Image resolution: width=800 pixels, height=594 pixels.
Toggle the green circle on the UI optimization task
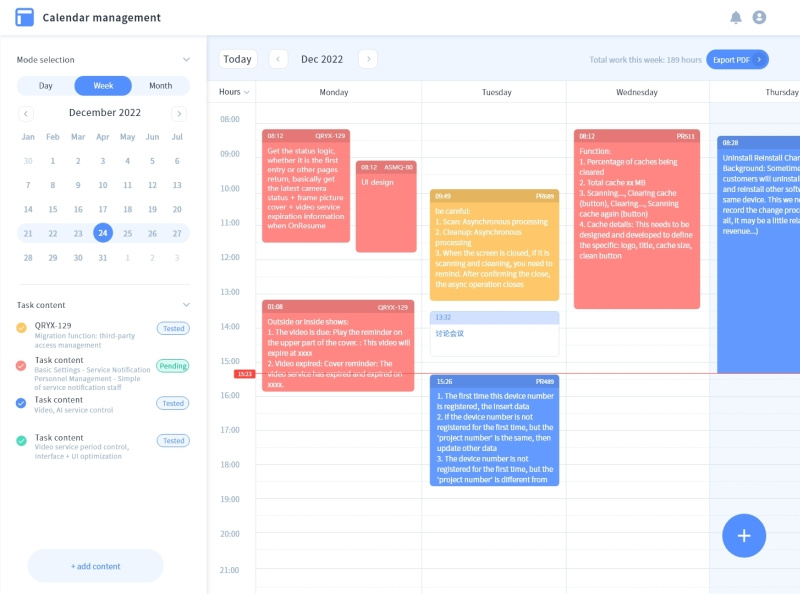click(19, 441)
